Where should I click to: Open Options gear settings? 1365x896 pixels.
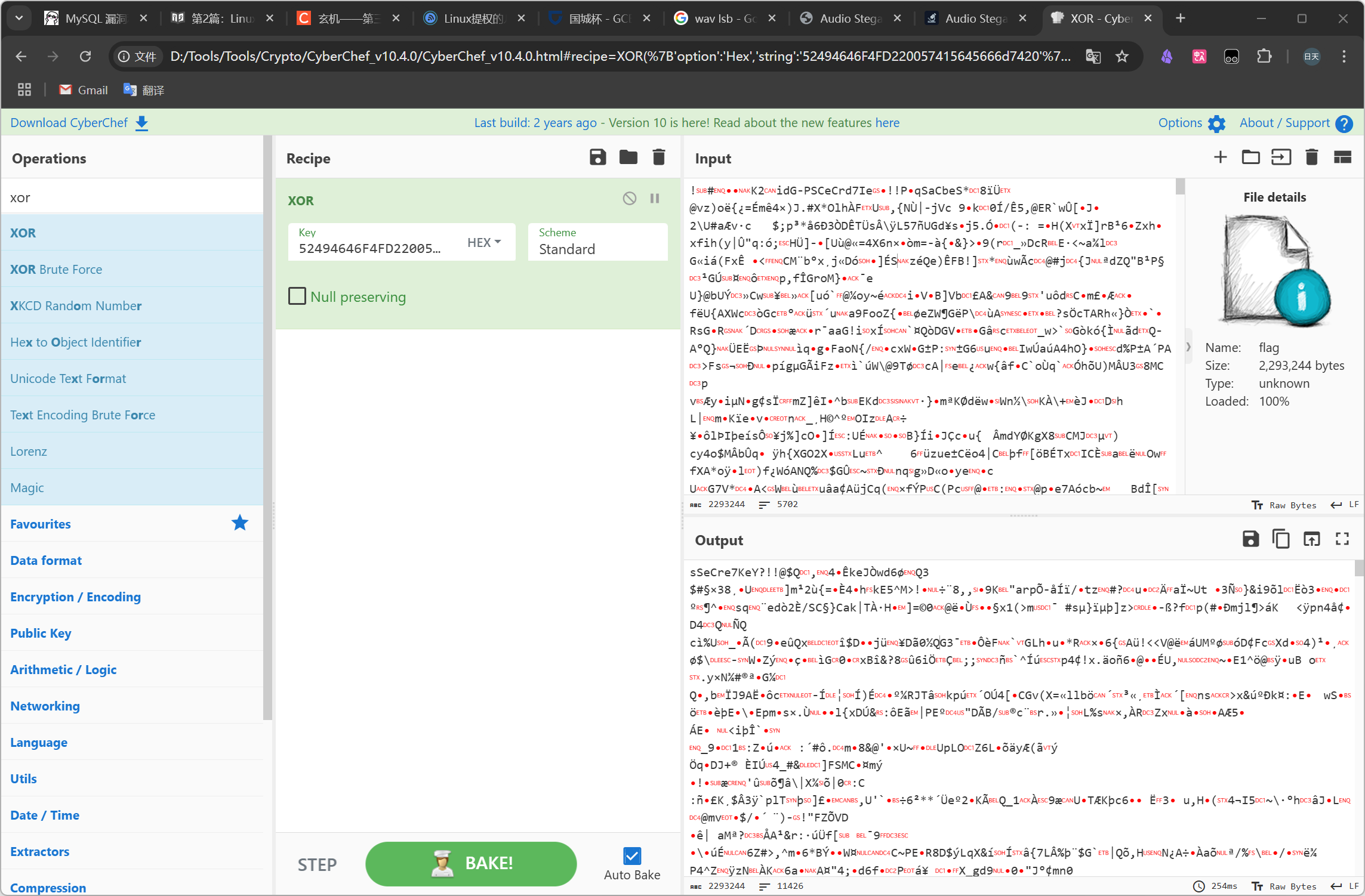[1191, 122]
